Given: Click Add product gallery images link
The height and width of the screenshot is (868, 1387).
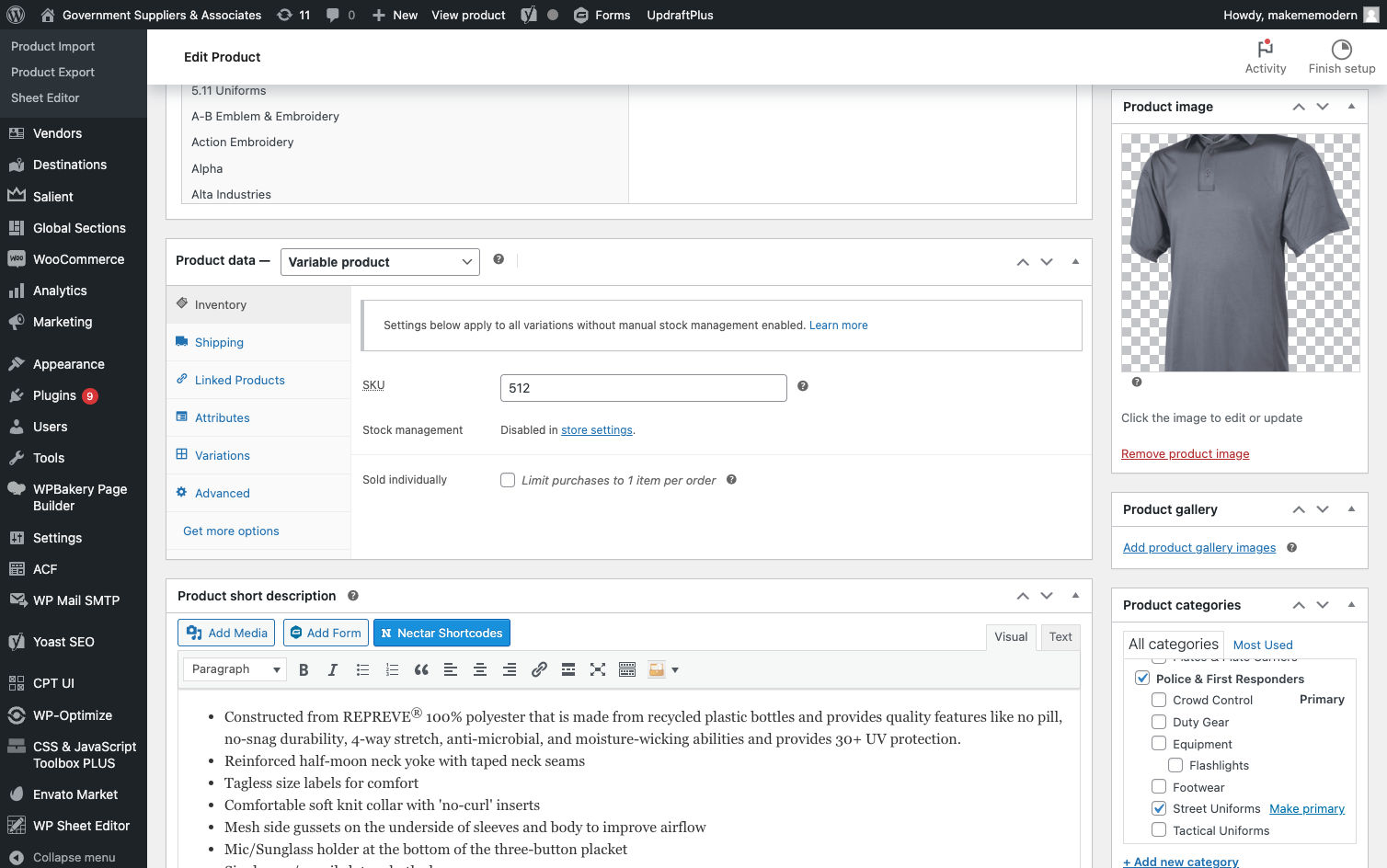Looking at the screenshot, I should coord(1199,547).
